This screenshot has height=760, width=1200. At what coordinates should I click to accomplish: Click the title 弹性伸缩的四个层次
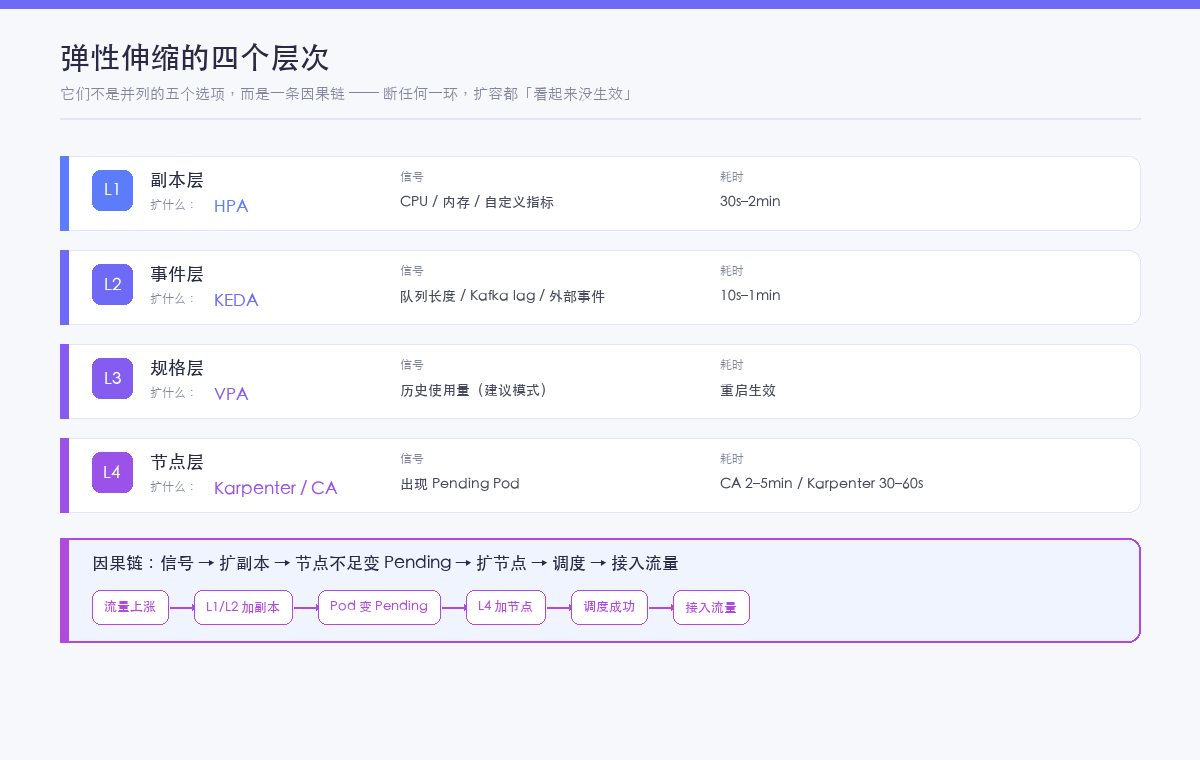point(195,58)
